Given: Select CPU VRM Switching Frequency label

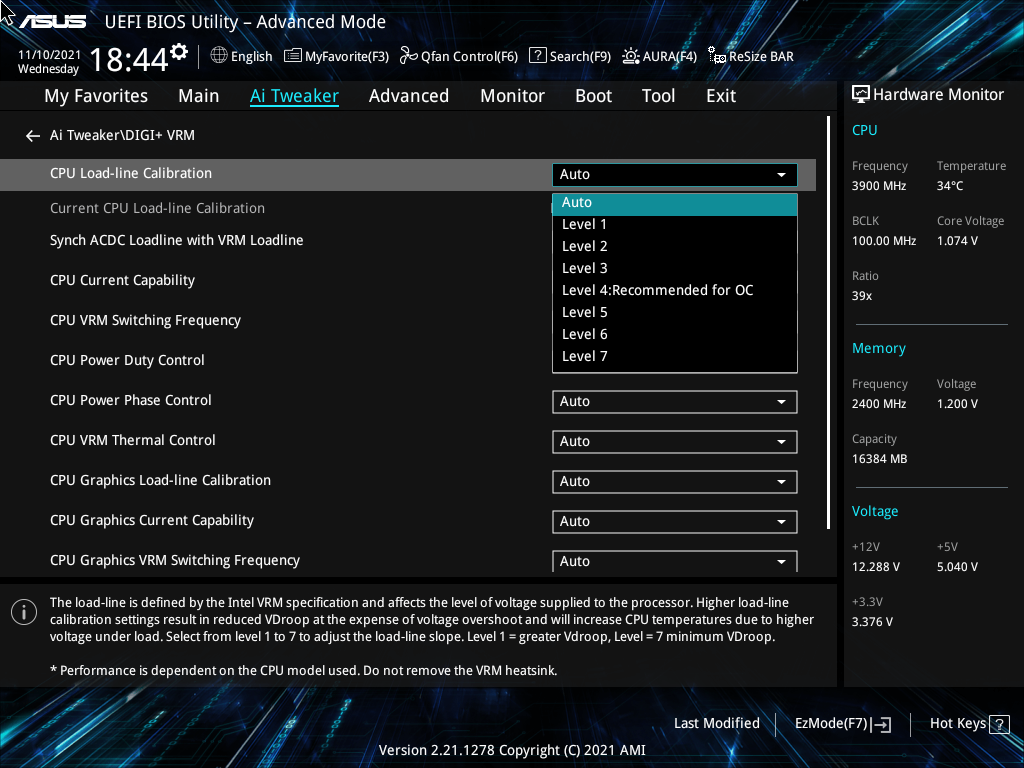Looking at the screenshot, I should (145, 321).
